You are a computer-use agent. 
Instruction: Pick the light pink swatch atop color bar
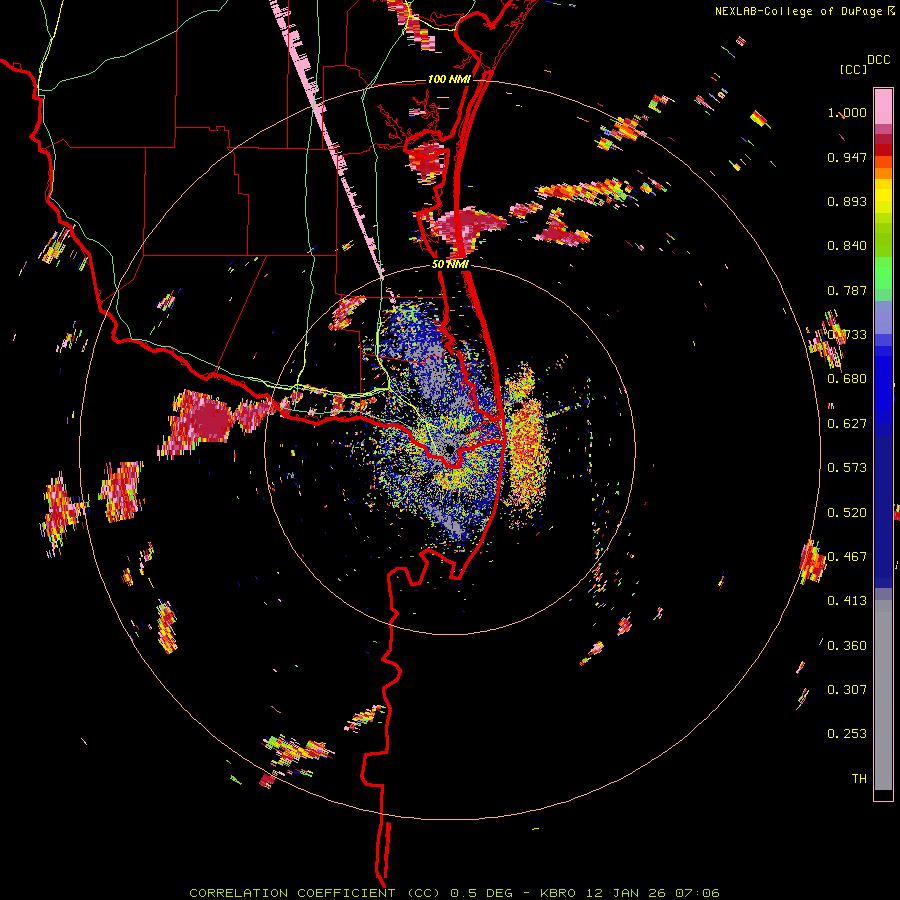click(883, 106)
